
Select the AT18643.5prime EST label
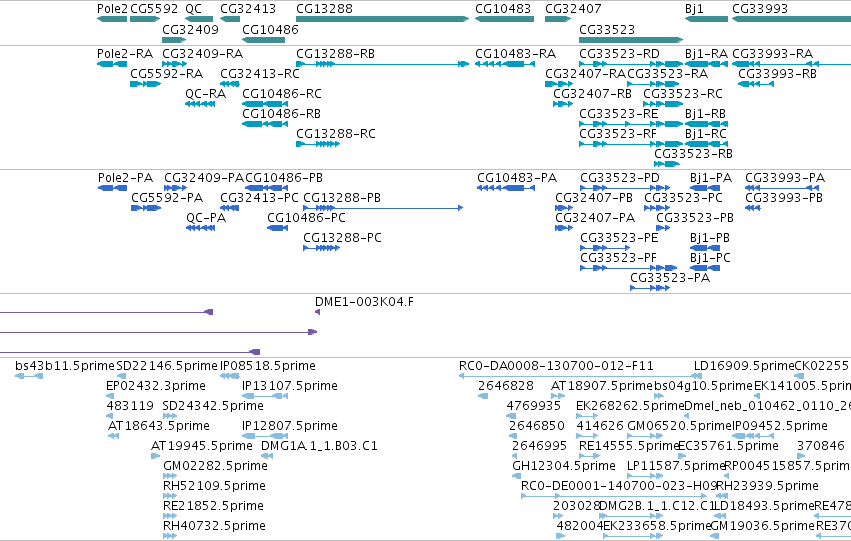(159, 427)
